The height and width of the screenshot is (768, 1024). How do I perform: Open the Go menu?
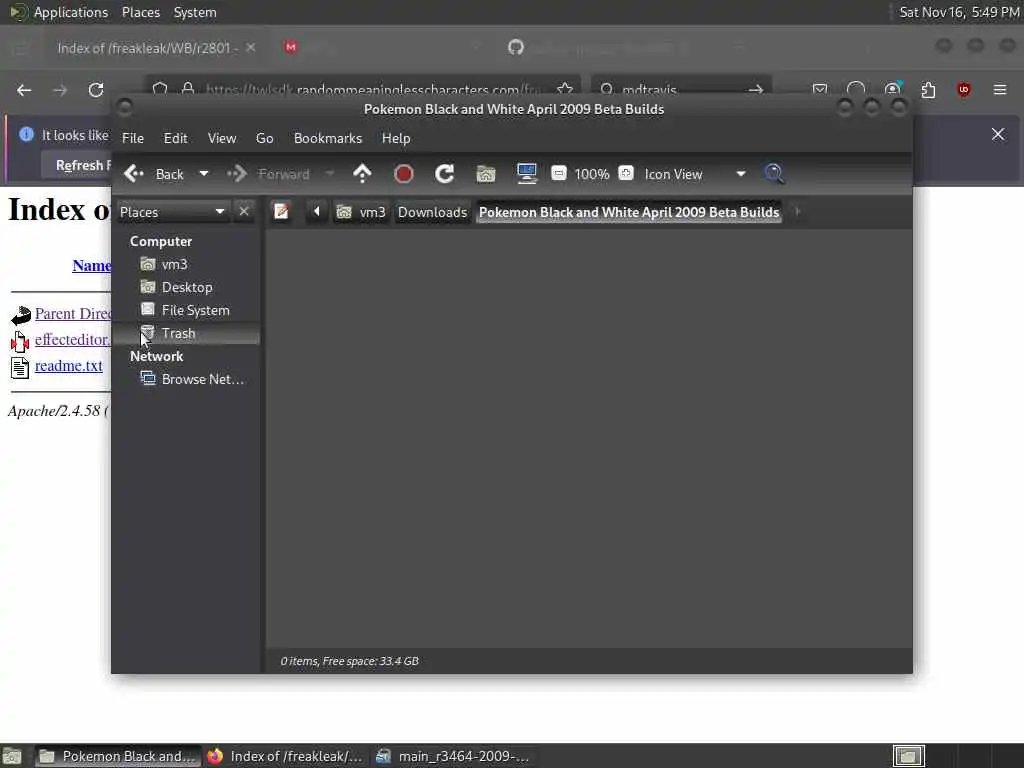[x=264, y=138]
